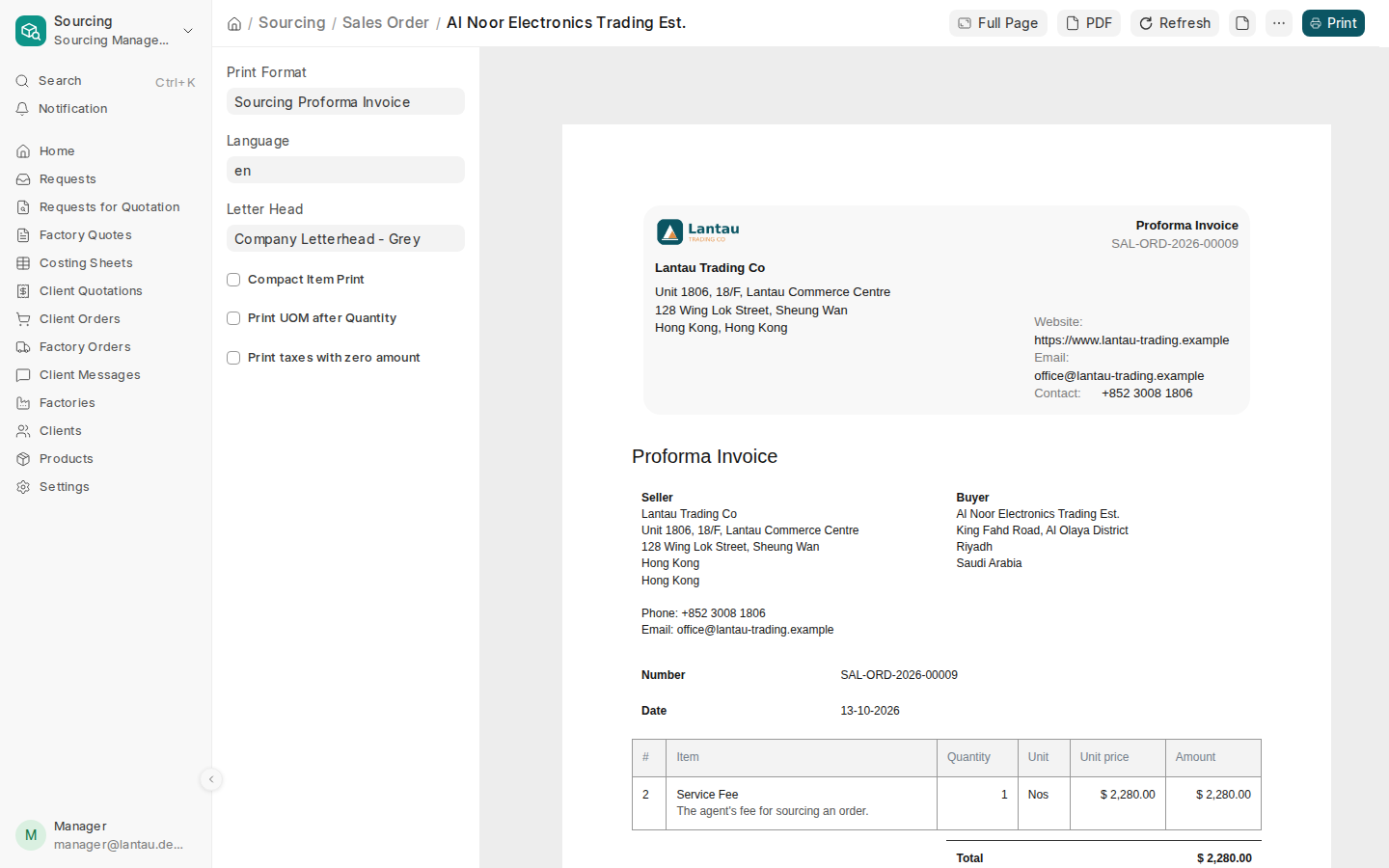1389x868 pixels.
Task: Click the Notification bell icon
Action: click(22, 109)
